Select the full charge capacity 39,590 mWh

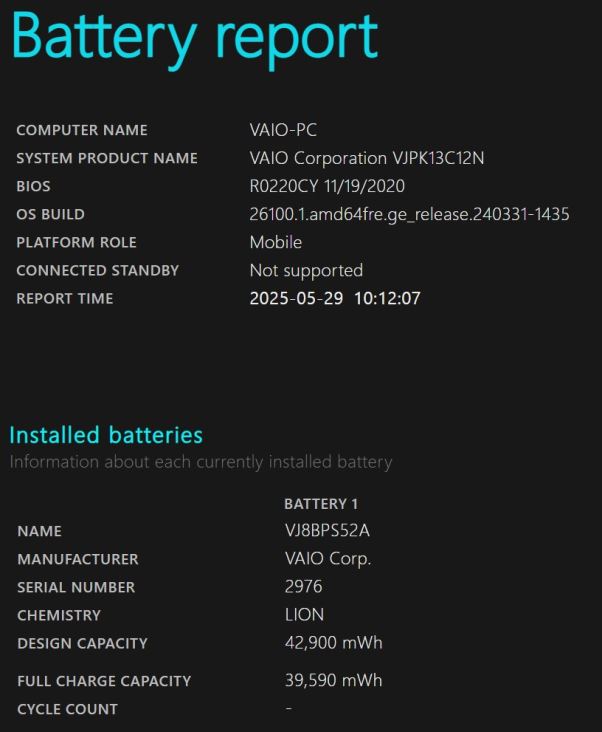[334, 680]
